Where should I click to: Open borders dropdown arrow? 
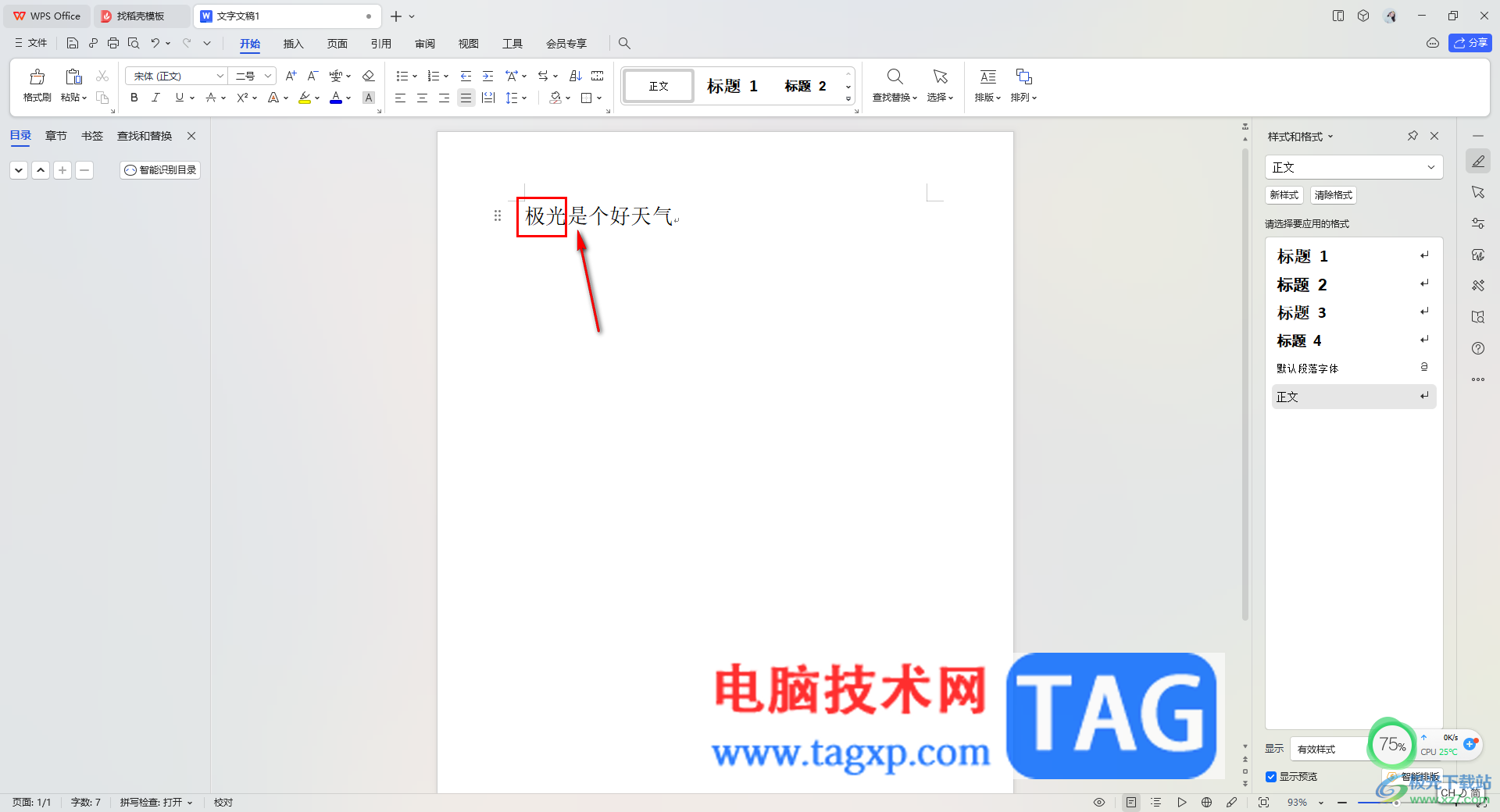tap(599, 98)
